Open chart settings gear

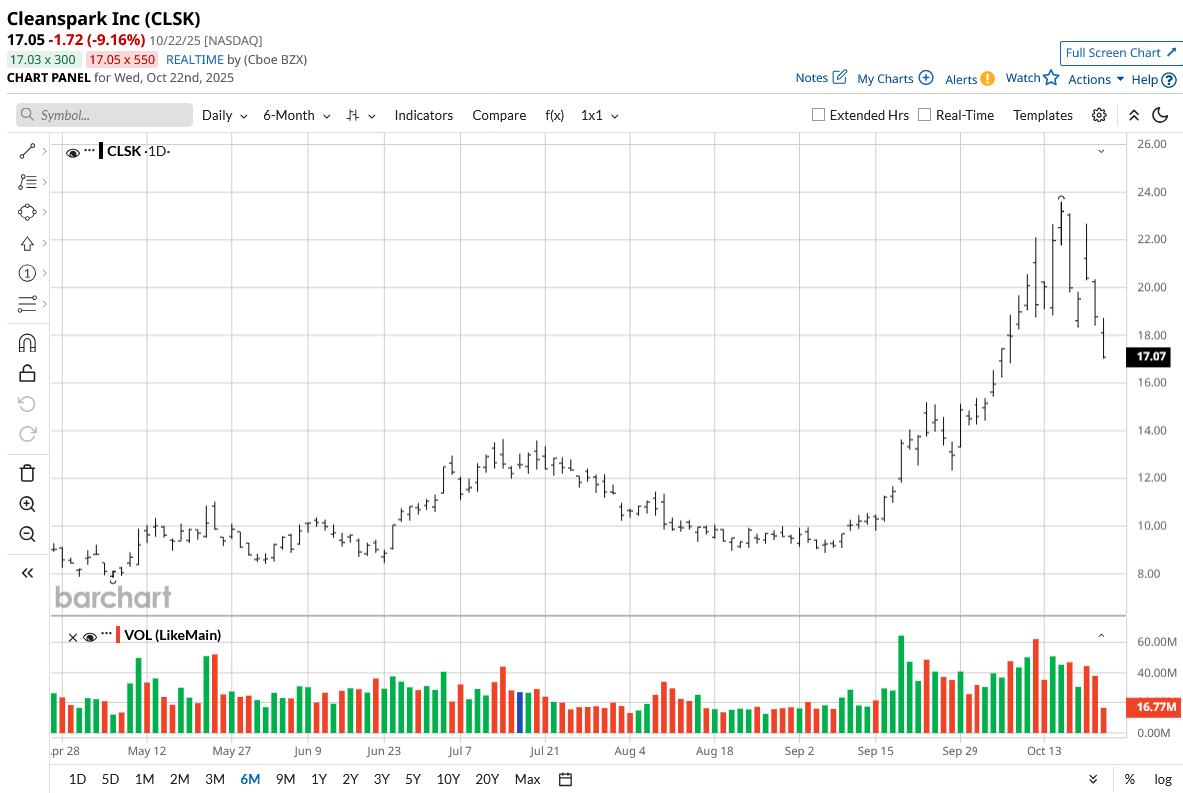[x=1099, y=115]
